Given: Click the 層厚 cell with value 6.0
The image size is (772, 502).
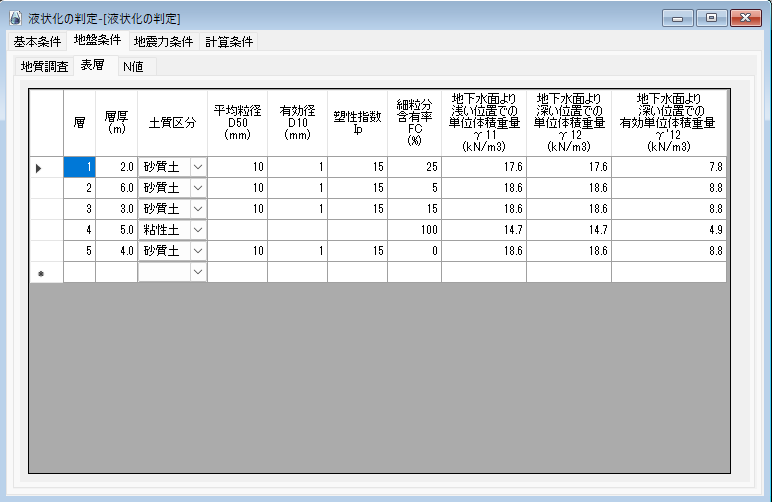Looking at the screenshot, I should tap(116, 188).
